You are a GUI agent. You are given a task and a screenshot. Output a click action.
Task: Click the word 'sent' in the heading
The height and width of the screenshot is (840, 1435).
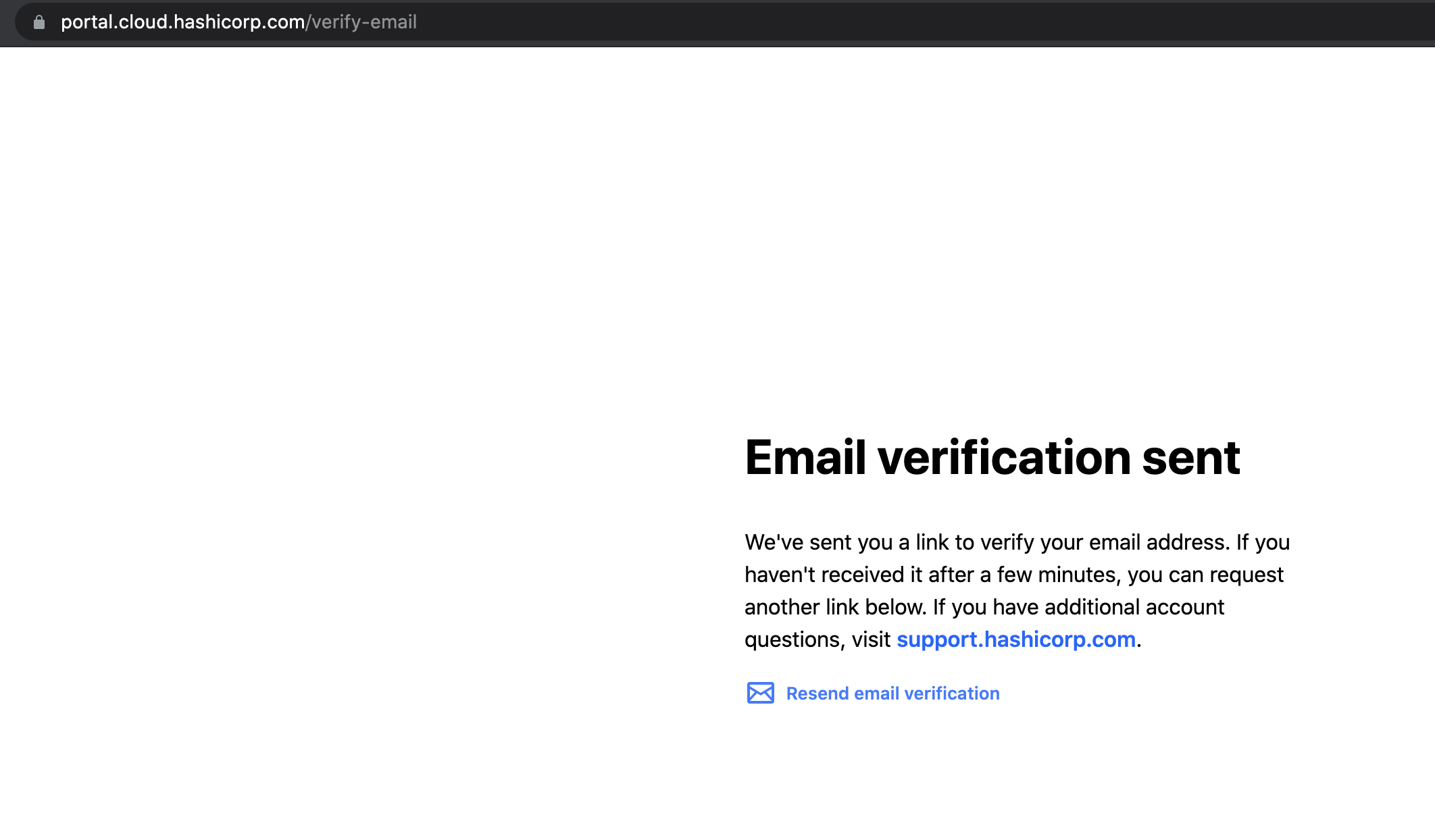point(1190,458)
